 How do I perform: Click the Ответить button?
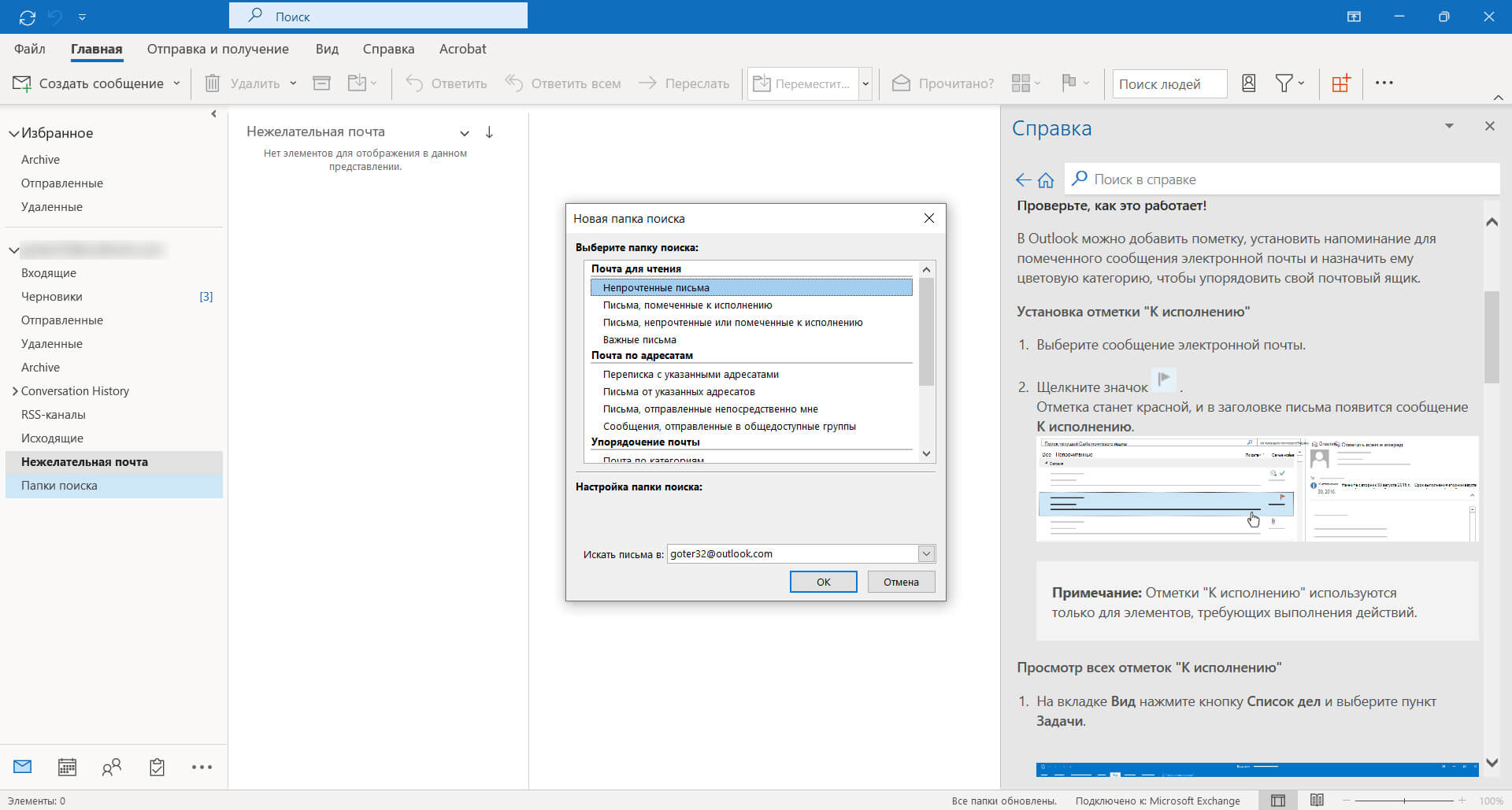click(447, 83)
